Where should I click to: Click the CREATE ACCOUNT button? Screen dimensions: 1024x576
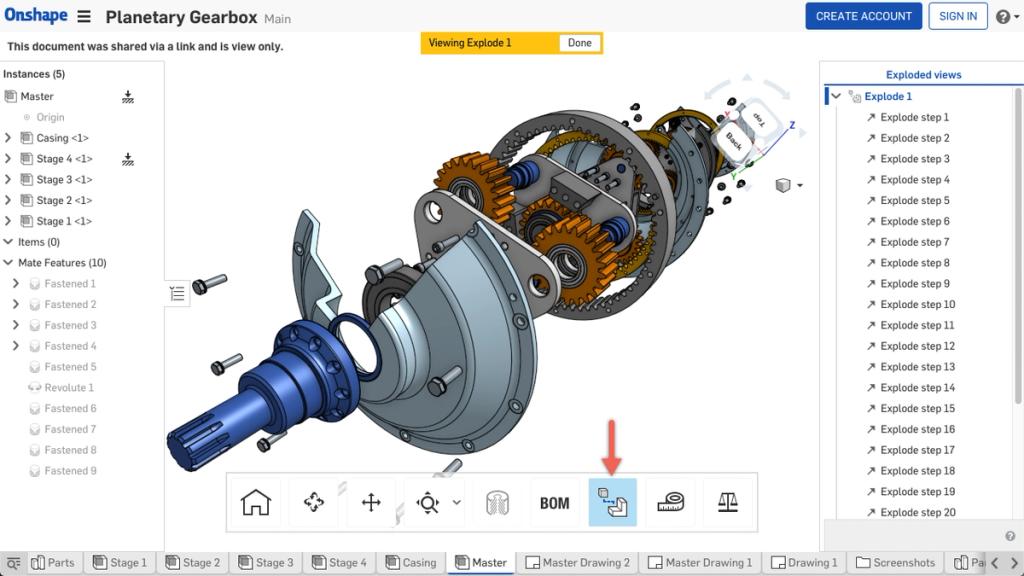pyautogui.click(x=863, y=16)
